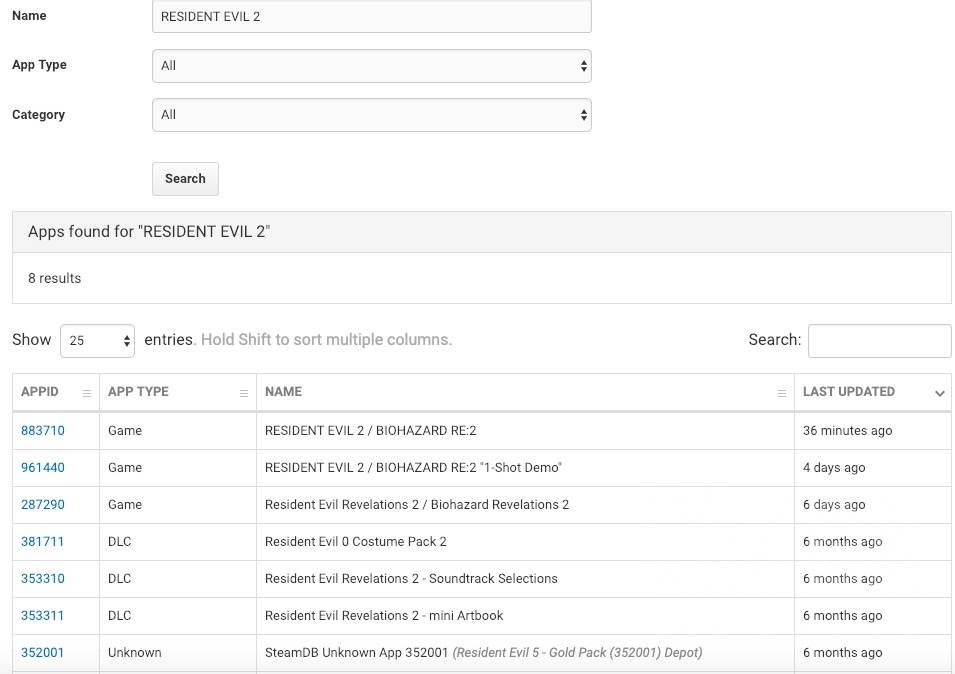Viewport: 955px width, 674px height.
Task: Focus the Name text field
Action: (x=371, y=17)
